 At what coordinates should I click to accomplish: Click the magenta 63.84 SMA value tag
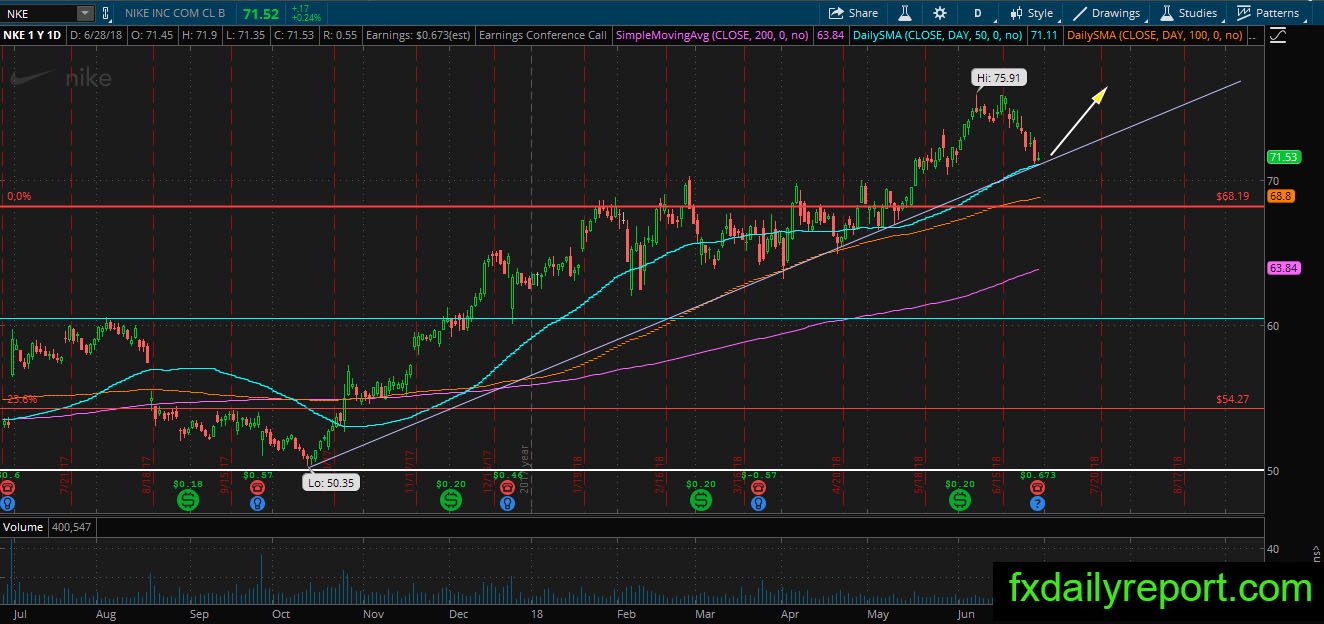(x=1282, y=268)
